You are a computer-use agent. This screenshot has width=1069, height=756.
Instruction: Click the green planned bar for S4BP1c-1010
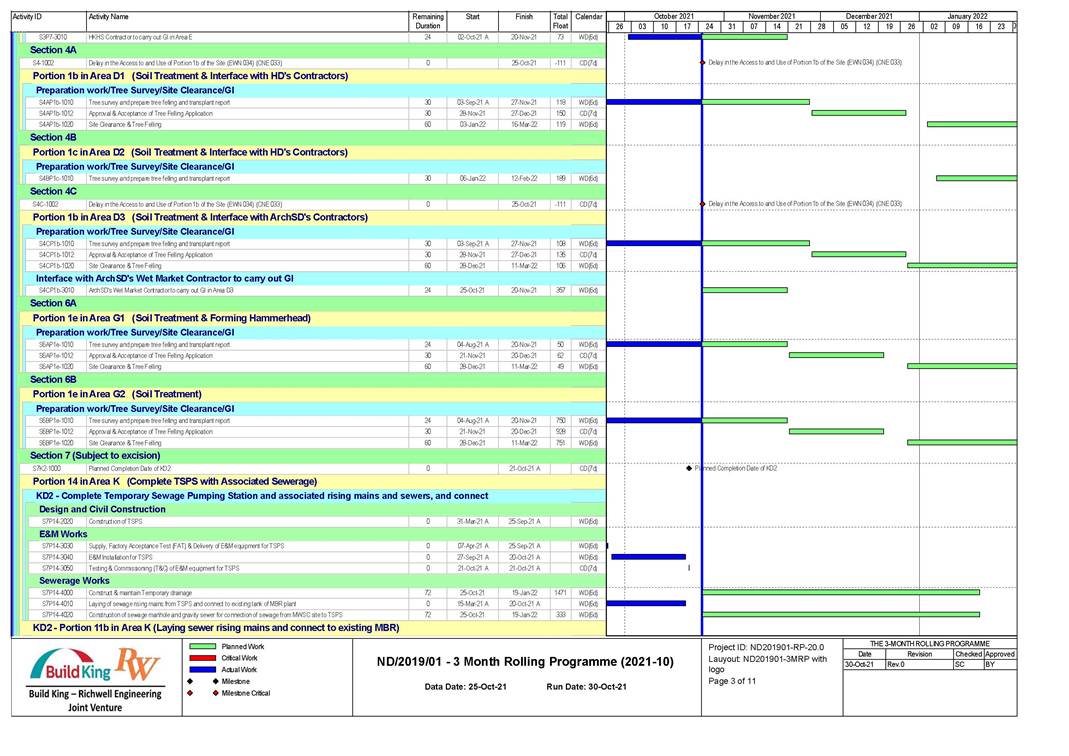(x=976, y=178)
